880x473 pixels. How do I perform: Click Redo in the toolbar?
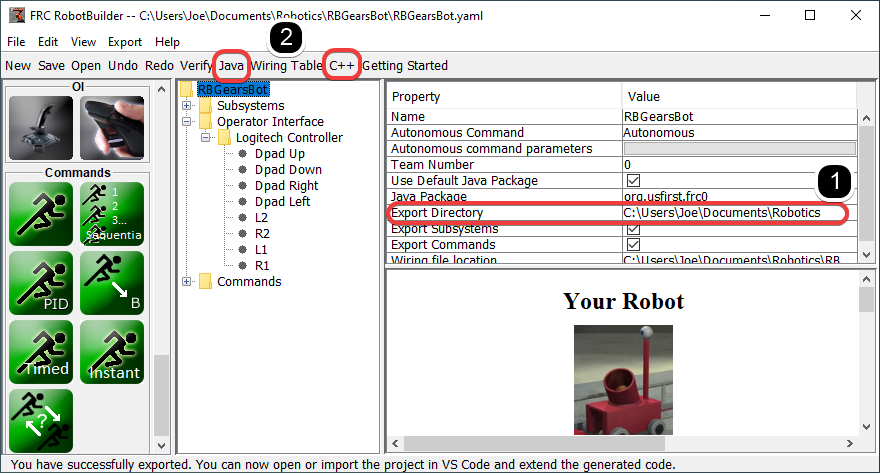[x=159, y=66]
